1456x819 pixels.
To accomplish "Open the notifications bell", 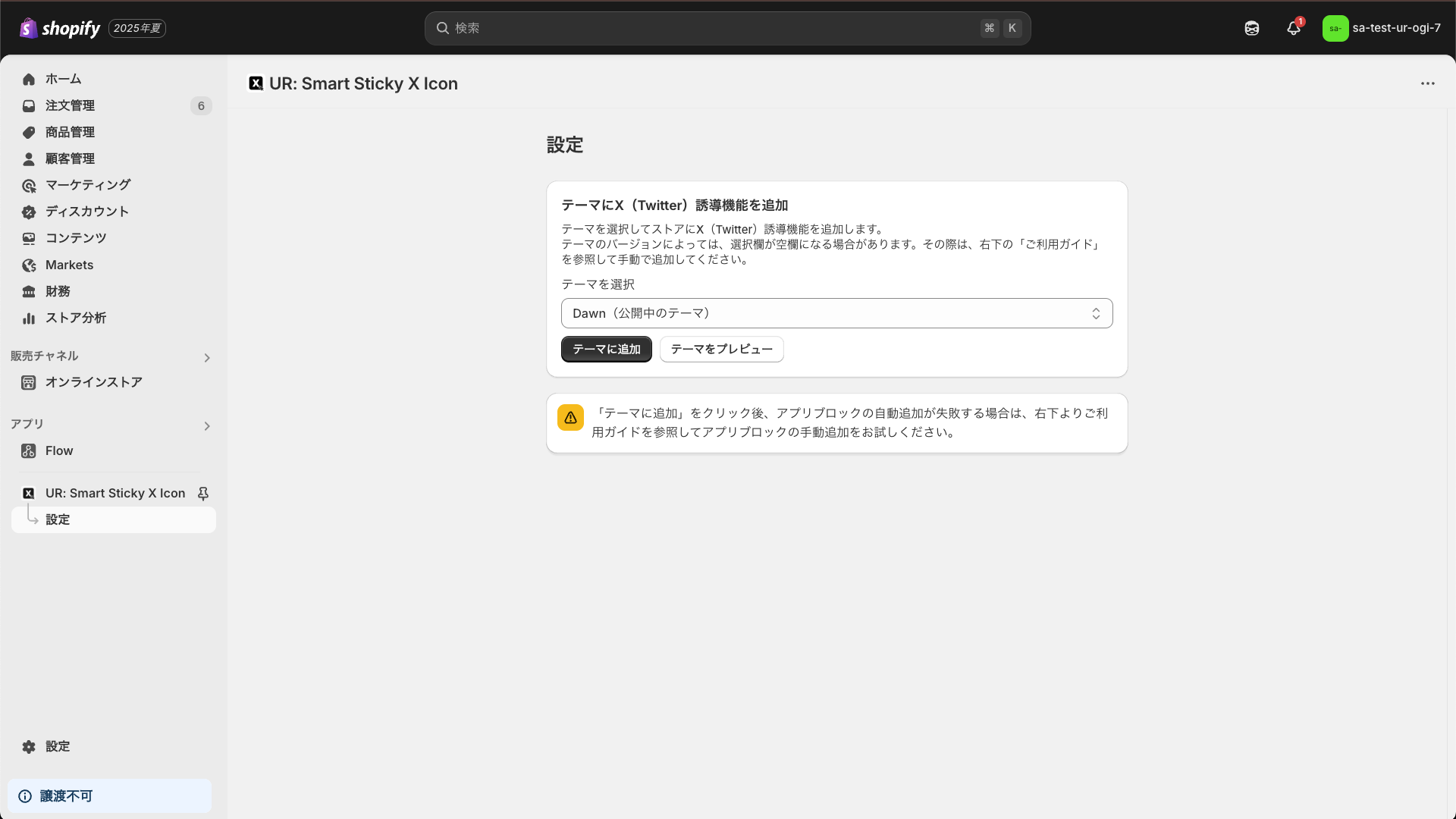I will 1294,28.
